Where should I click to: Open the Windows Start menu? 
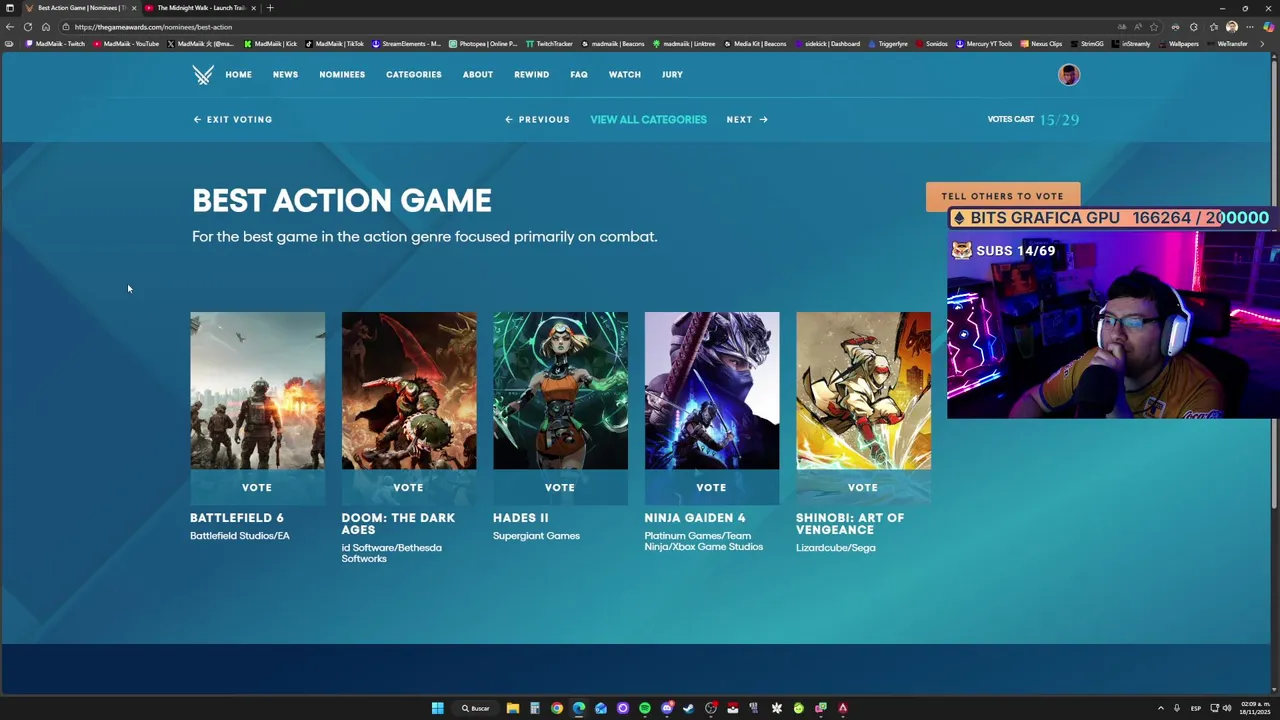437,708
